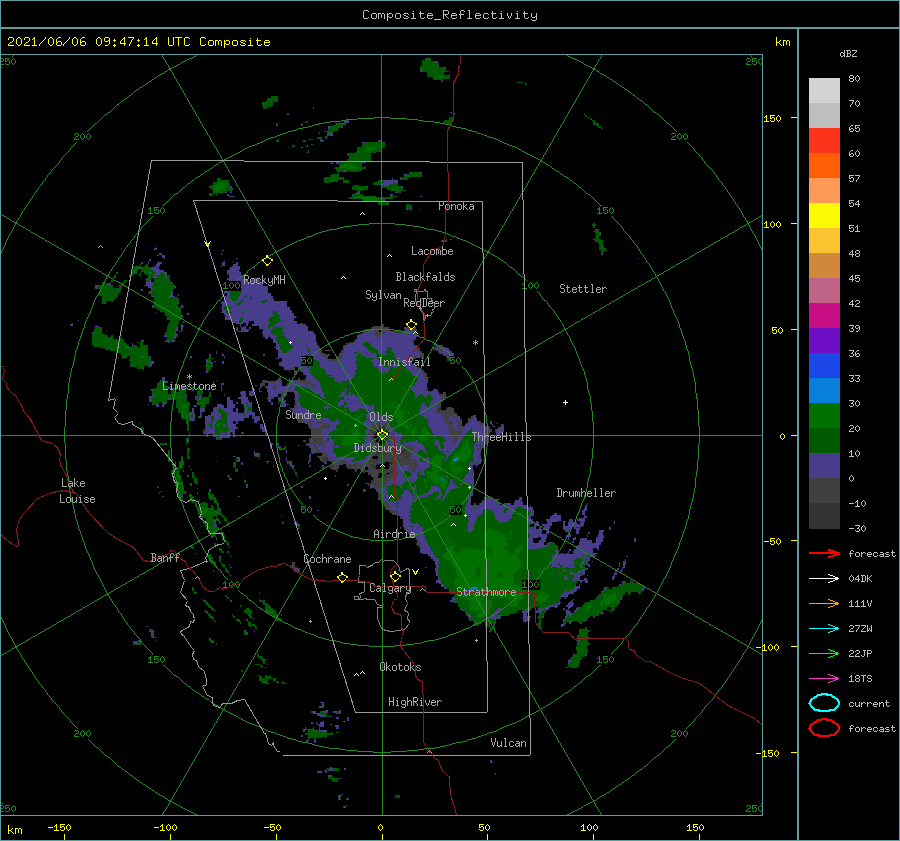Viewport: 900px width, 841px height.
Task: Click the Calgary city label
Action: pos(390,588)
